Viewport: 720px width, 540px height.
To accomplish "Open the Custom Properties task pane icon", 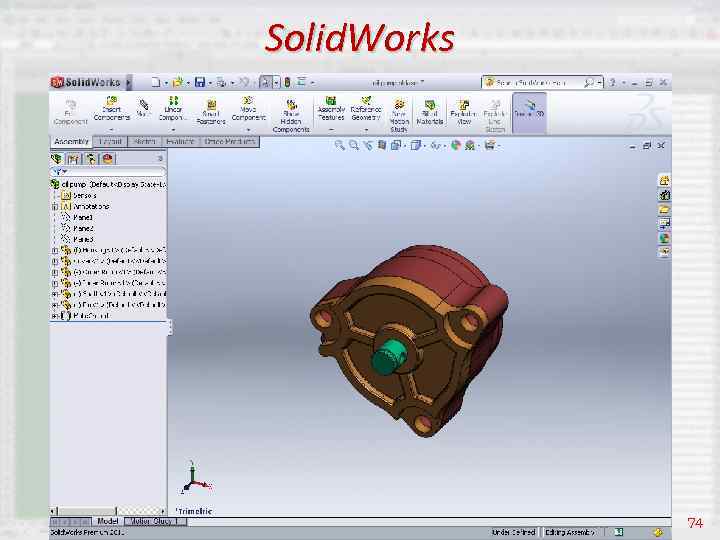I will point(664,252).
